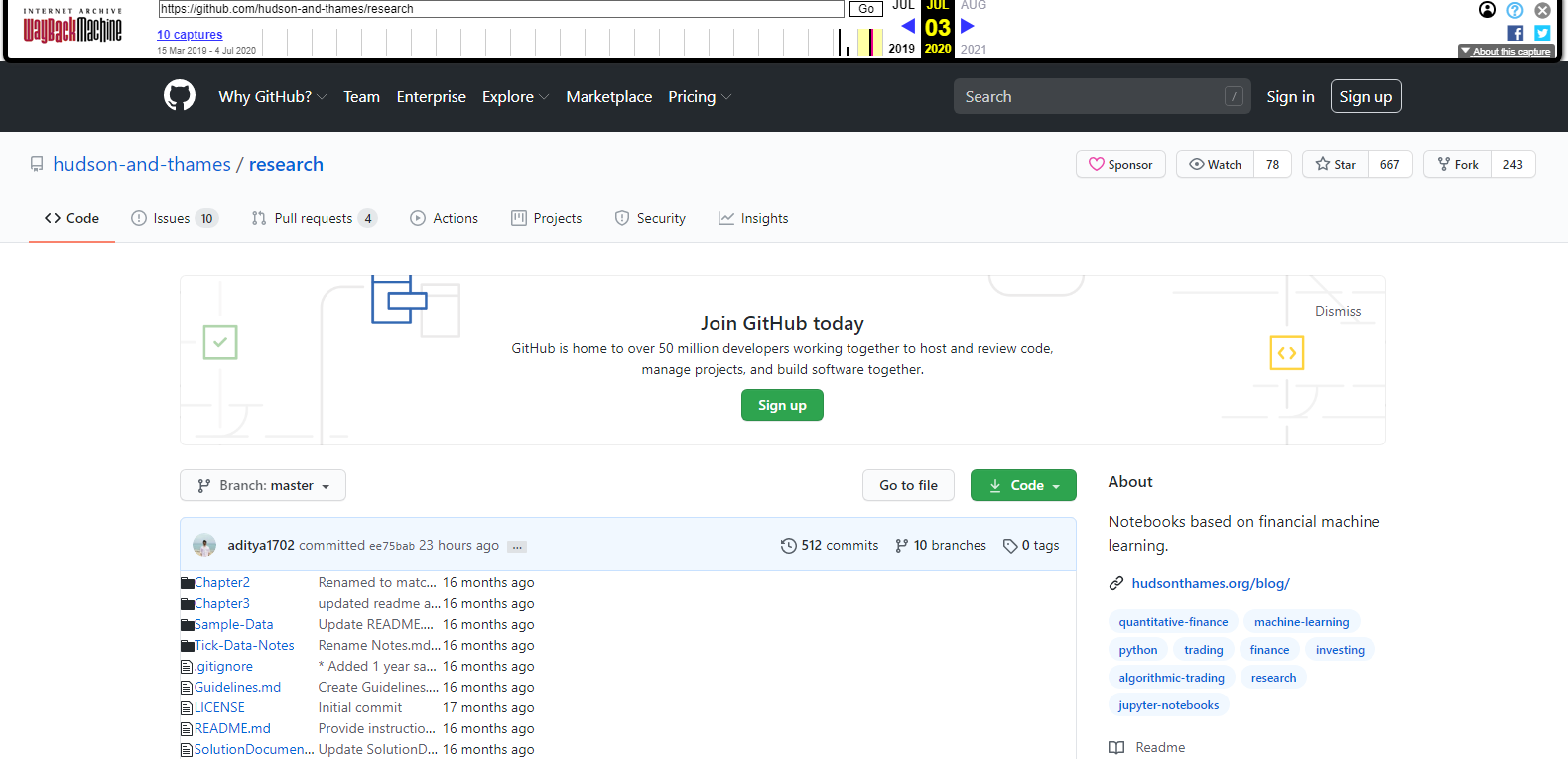Go to previous capture with left arrow
The image size is (1568, 759).
coord(907,27)
